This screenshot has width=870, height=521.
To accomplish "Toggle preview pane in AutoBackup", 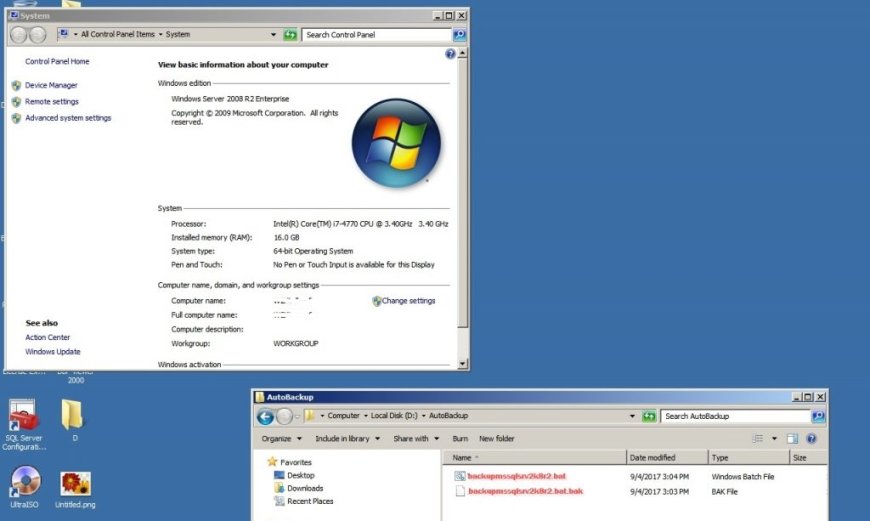I will coord(792,439).
